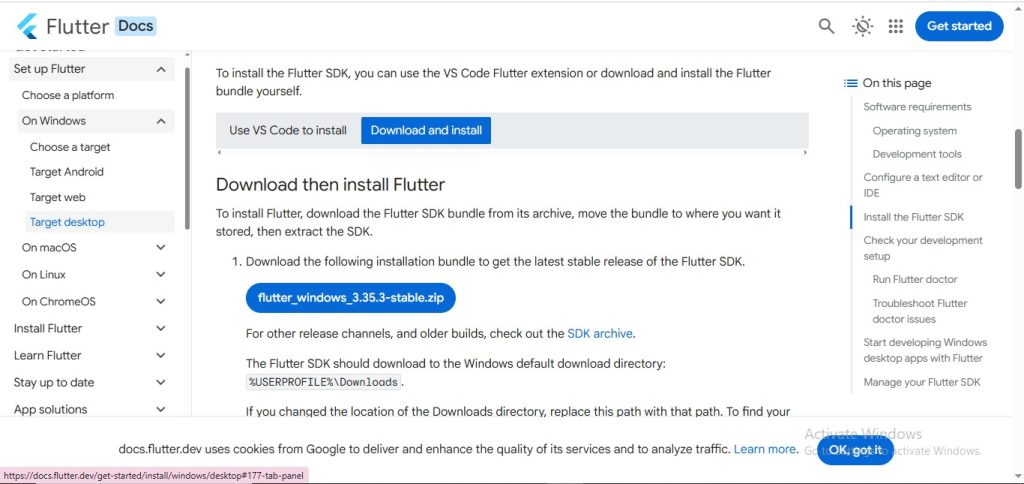The width and height of the screenshot is (1024, 484).
Task: Download flutter_windows_3.35.3-stable.zip bundle
Action: (350, 298)
